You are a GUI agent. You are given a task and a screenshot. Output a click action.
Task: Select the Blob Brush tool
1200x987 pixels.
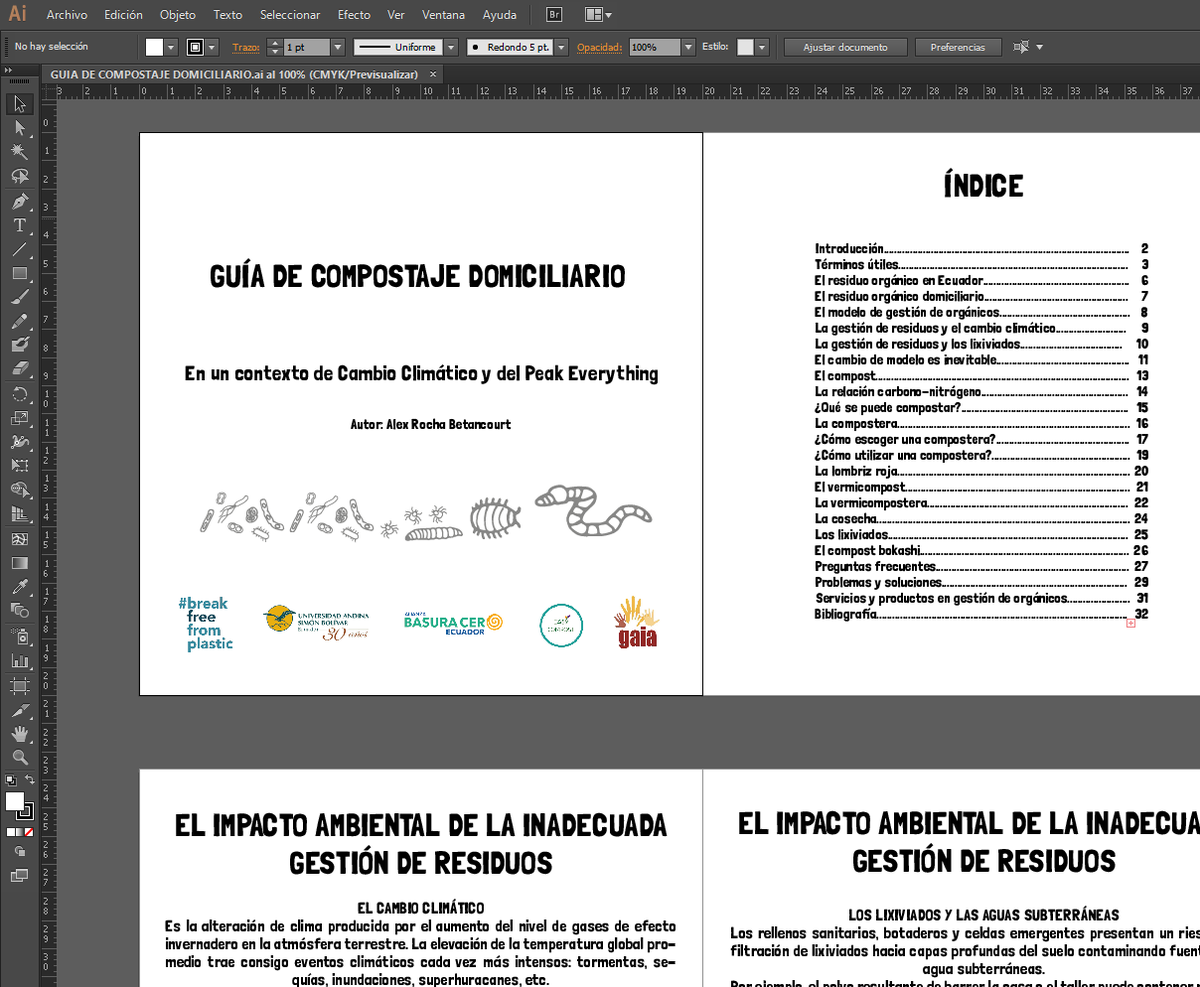[x=19, y=345]
